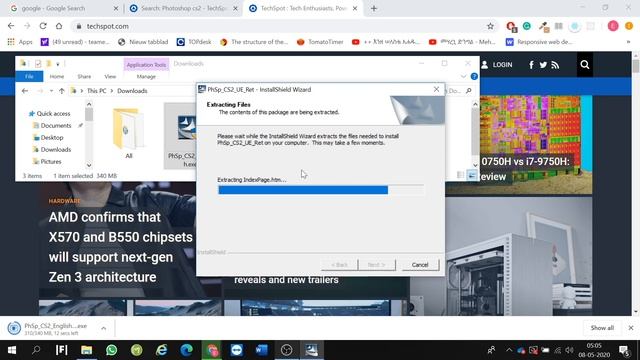
Task: Close the browser downloads bar
Action: click(631, 328)
